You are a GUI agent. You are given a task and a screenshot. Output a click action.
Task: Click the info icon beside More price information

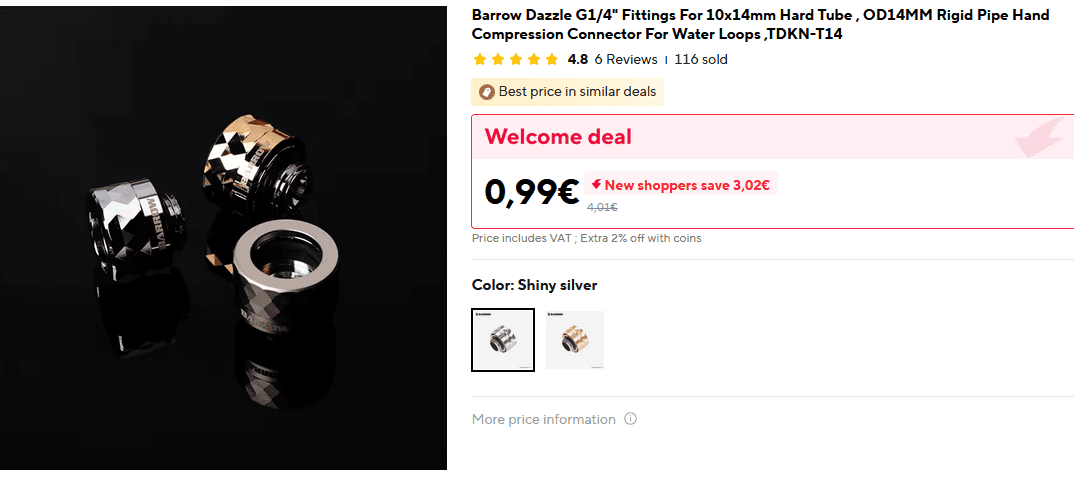pos(631,419)
